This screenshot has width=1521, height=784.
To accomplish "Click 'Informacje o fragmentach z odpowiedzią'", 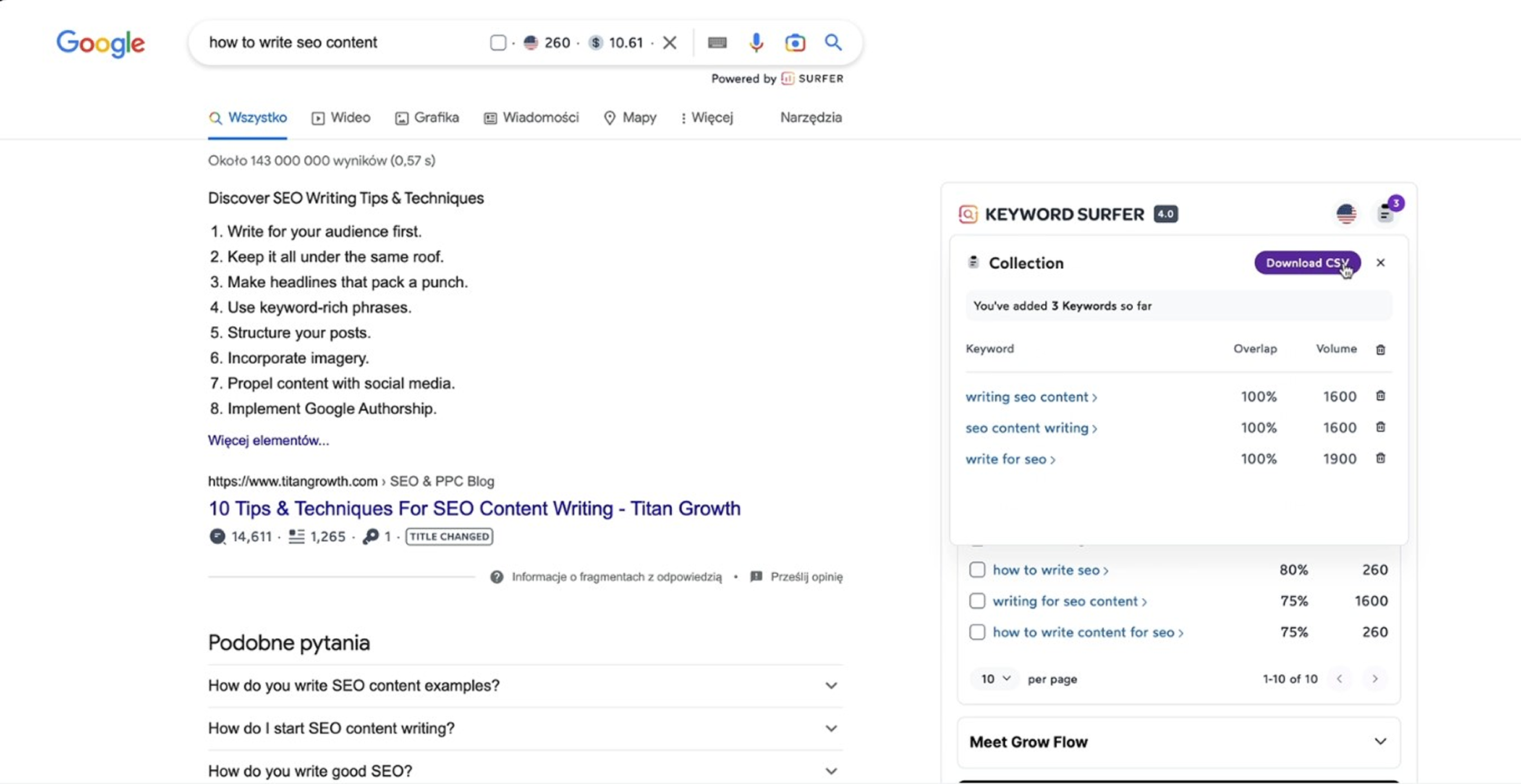I will (616, 577).
